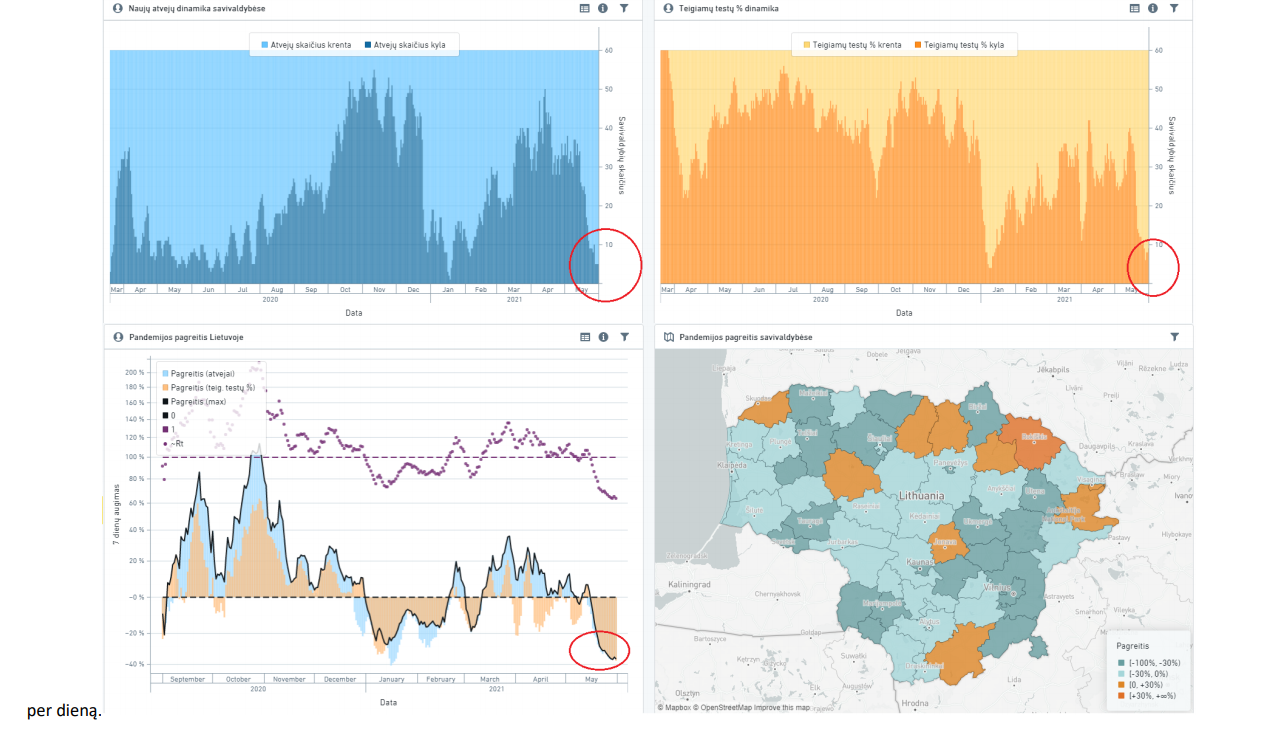Click Klaipėda label on the map
Image resolution: width=1277 pixels, height=743 pixels.
pyautogui.click(x=732, y=466)
